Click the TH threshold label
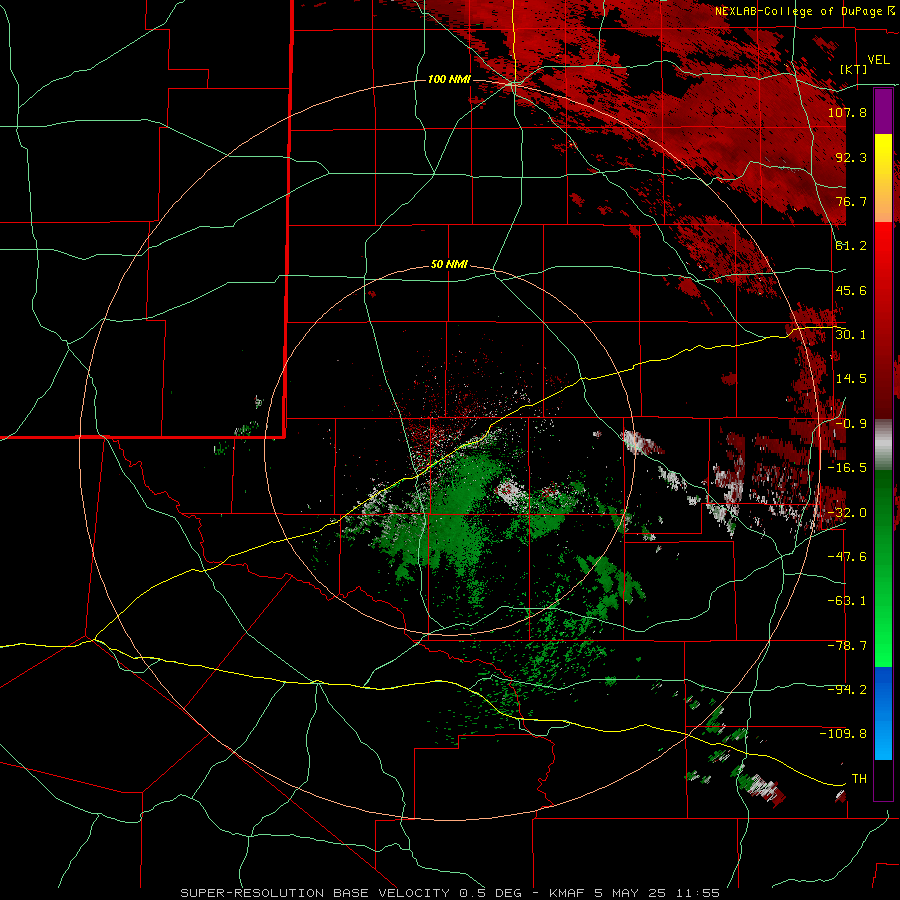Image resolution: width=900 pixels, height=900 pixels. coord(859,779)
